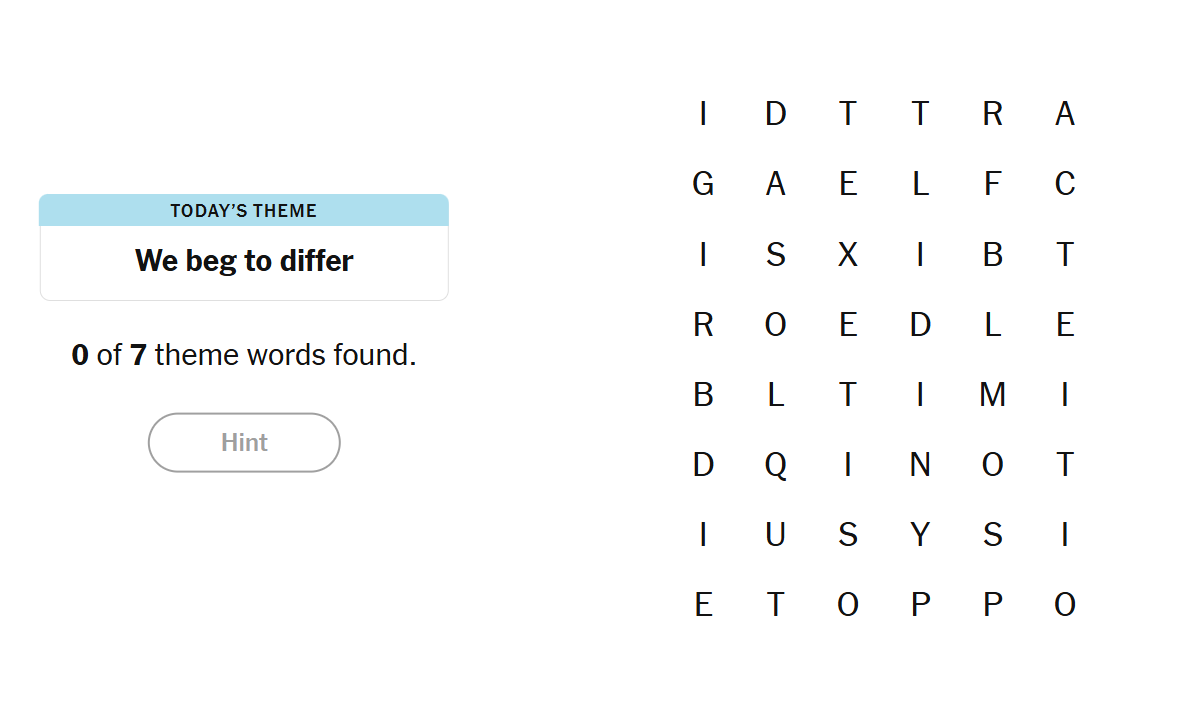Screen dimensions: 1183x716
Task: Tap the letter U in the grid
Action: click(776, 535)
